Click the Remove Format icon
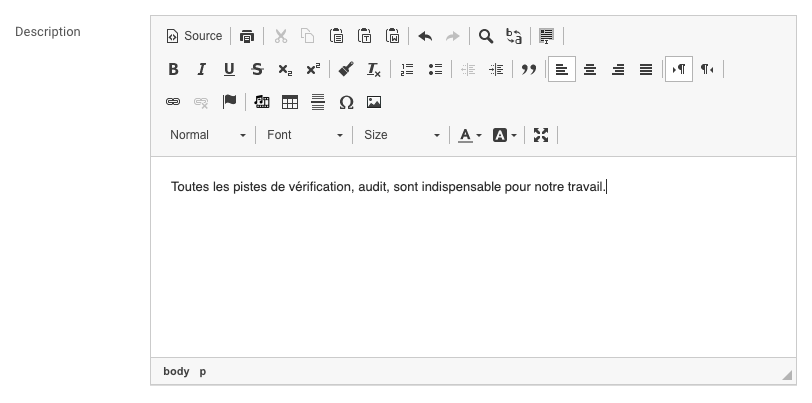812x403 pixels. (x=374, y=69)
